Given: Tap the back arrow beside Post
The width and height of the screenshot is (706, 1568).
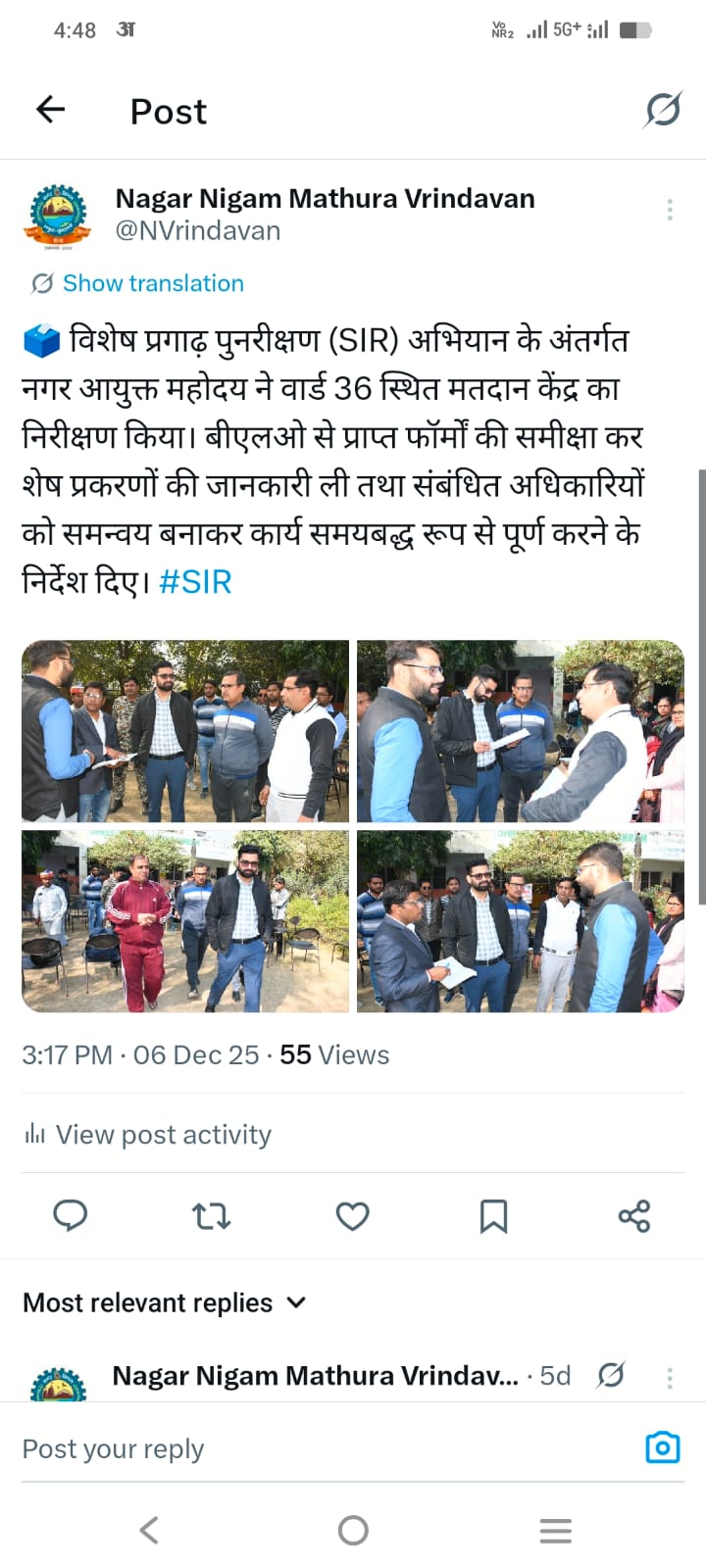Looking at the screenshot, I should (50, 110).
